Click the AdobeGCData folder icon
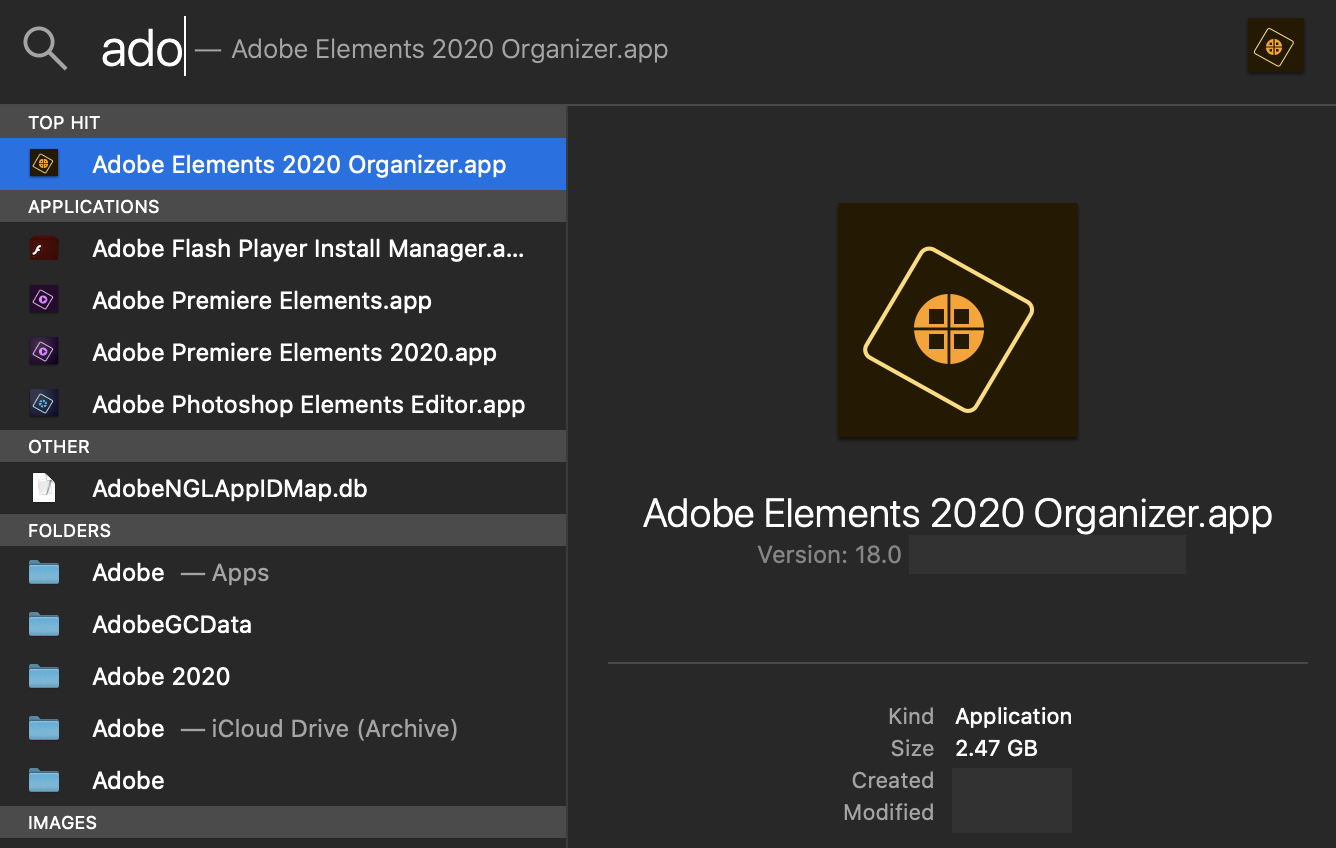Viewport: 1336px width, 848px height. point(44,625)
